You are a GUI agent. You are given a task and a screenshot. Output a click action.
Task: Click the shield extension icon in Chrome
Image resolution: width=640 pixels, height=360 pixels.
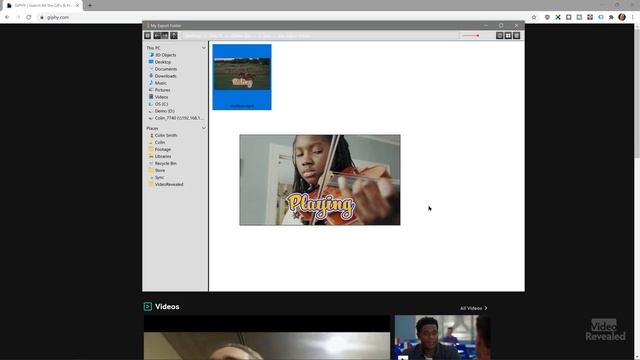click(x=547, y=17)
